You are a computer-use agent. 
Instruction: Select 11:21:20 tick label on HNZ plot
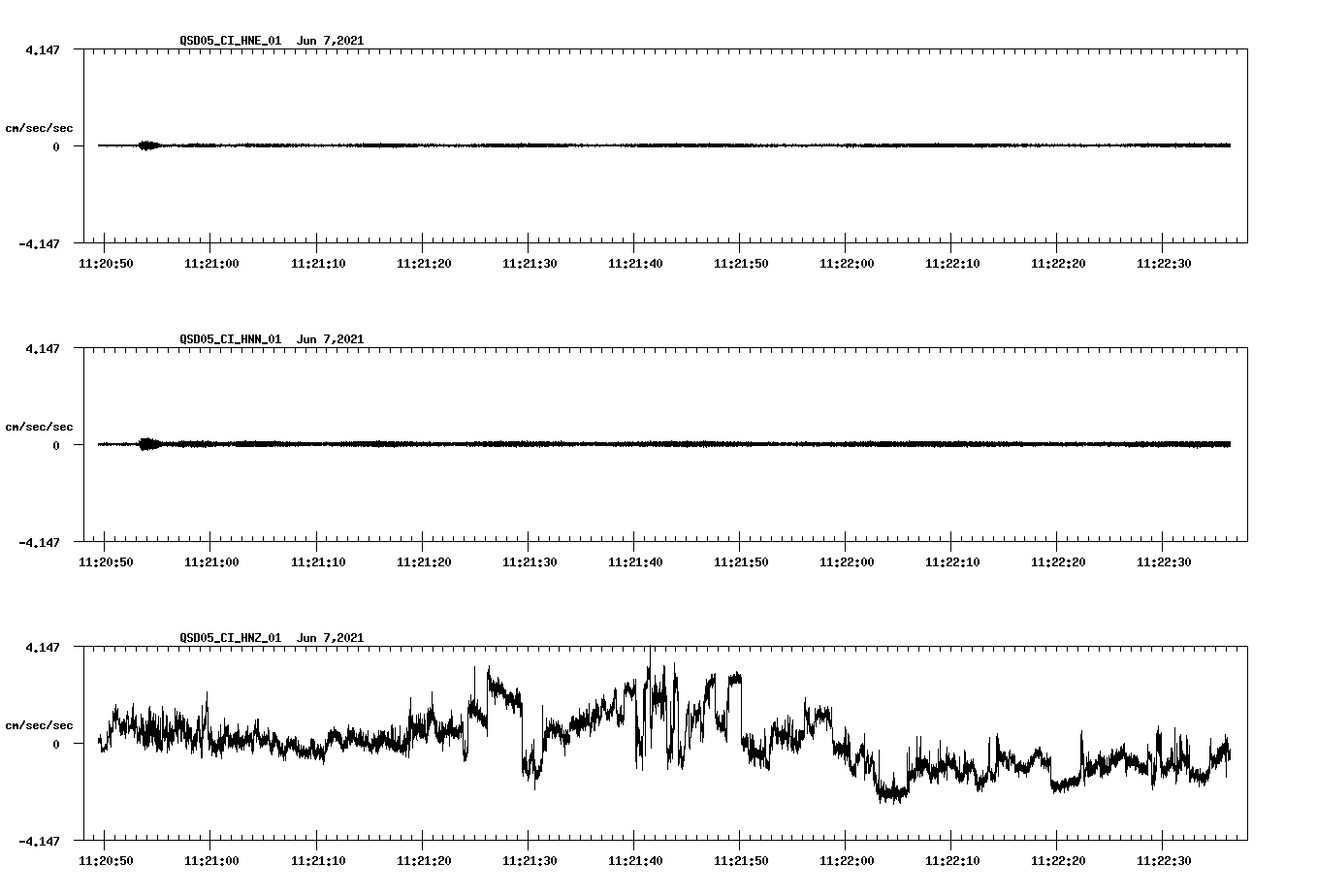[422, 861]
